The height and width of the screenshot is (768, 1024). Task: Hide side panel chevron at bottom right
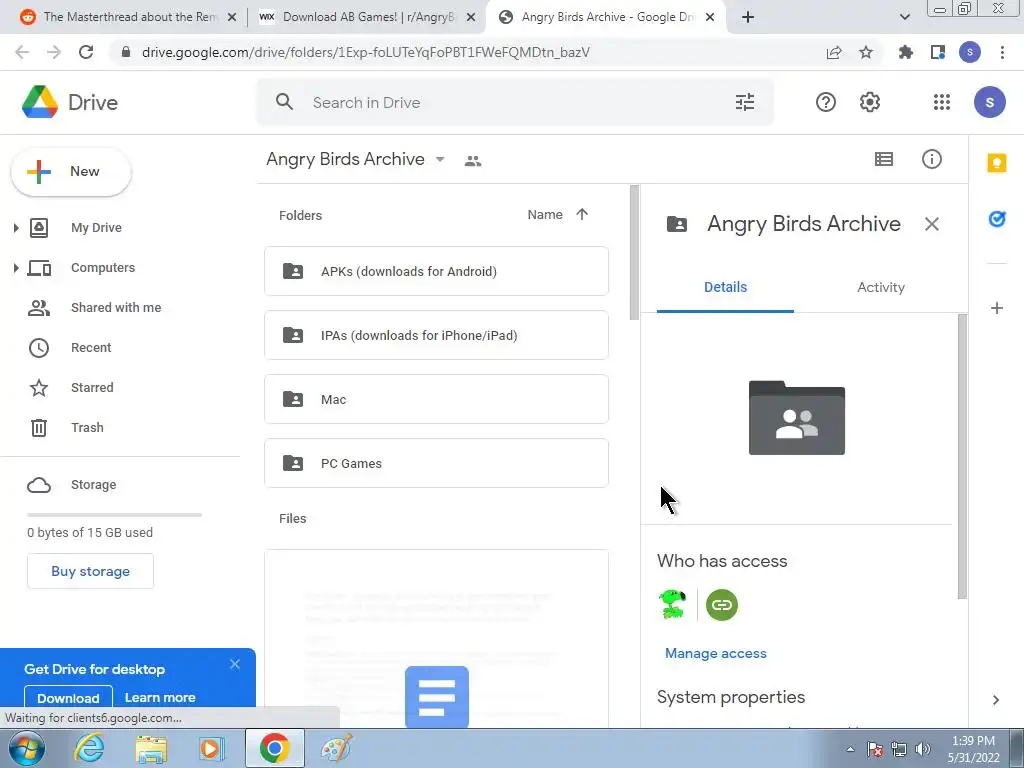click(996, 700)
